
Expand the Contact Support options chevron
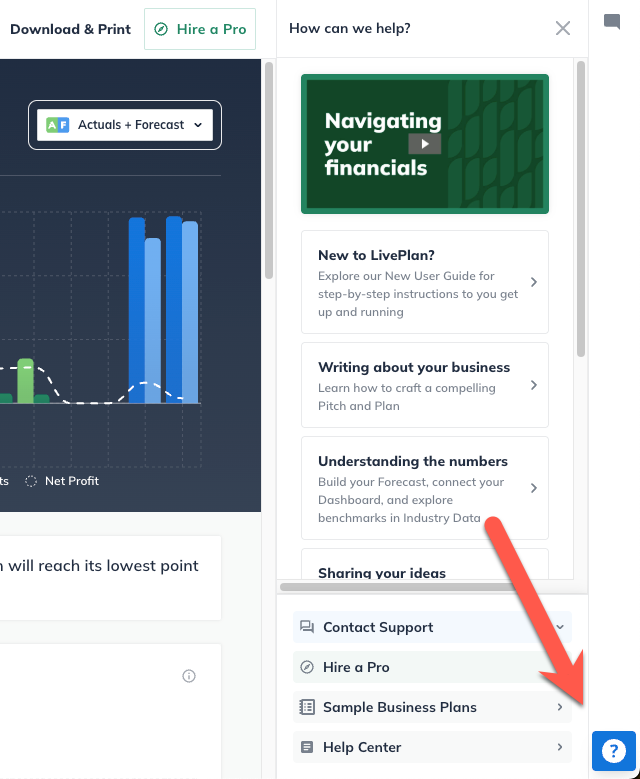(560, 627)
